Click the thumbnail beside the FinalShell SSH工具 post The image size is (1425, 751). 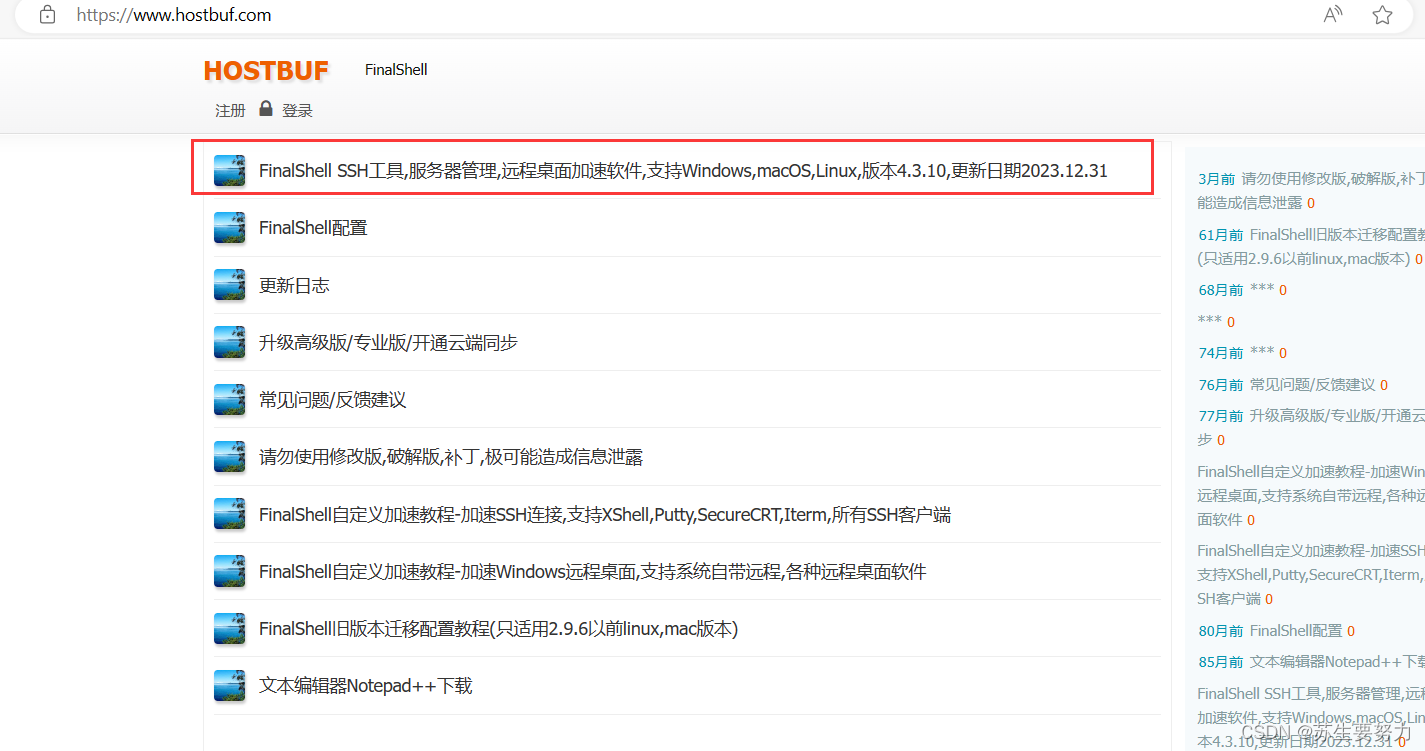coord(230,170)
